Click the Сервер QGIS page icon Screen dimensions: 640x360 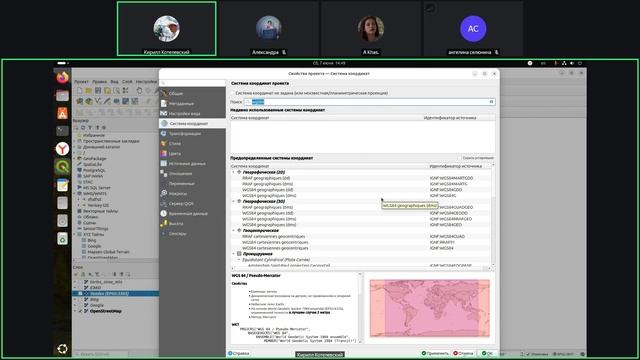click(164, 203)
